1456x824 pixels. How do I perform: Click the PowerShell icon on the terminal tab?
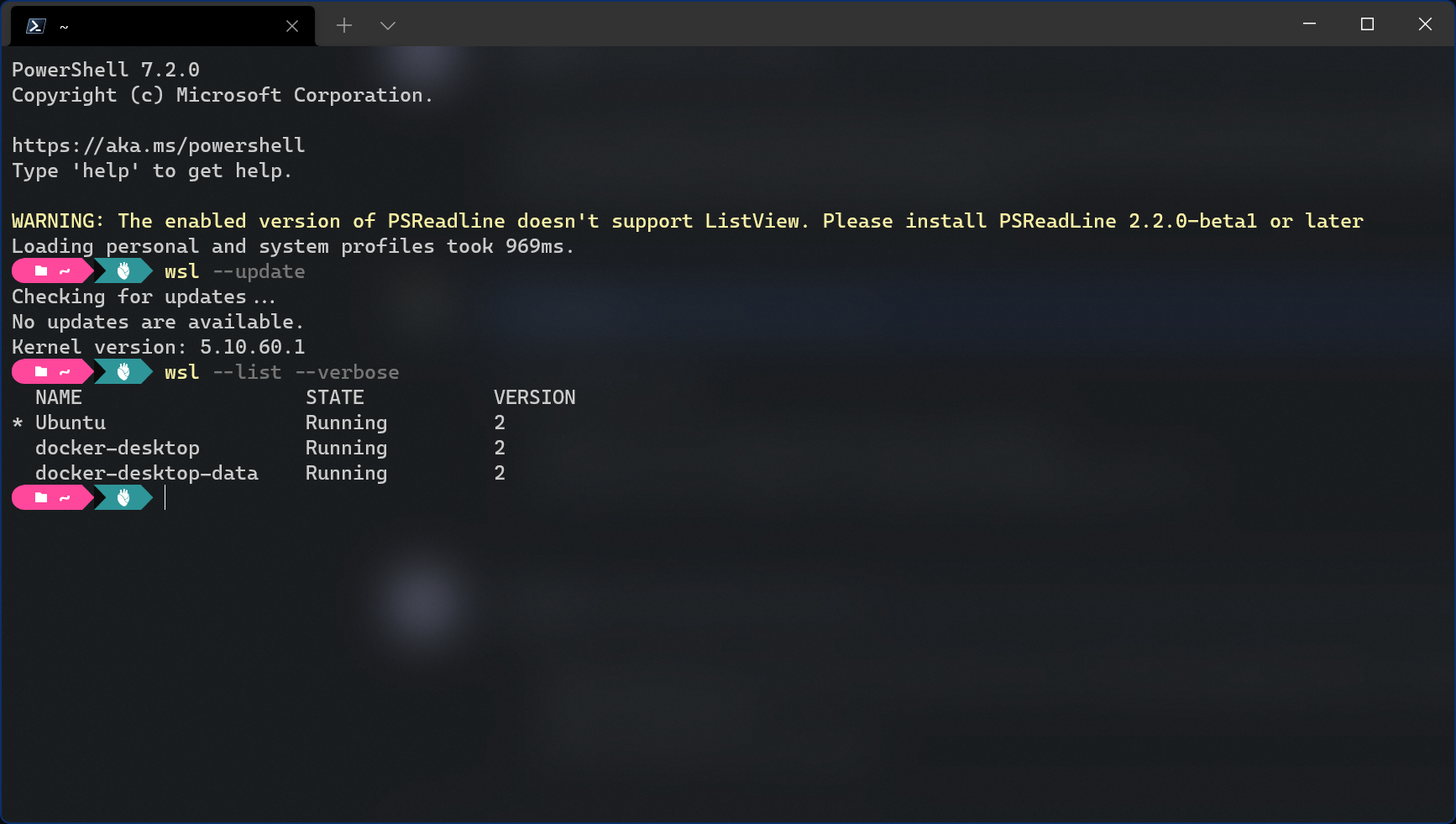tap(34, 25)
